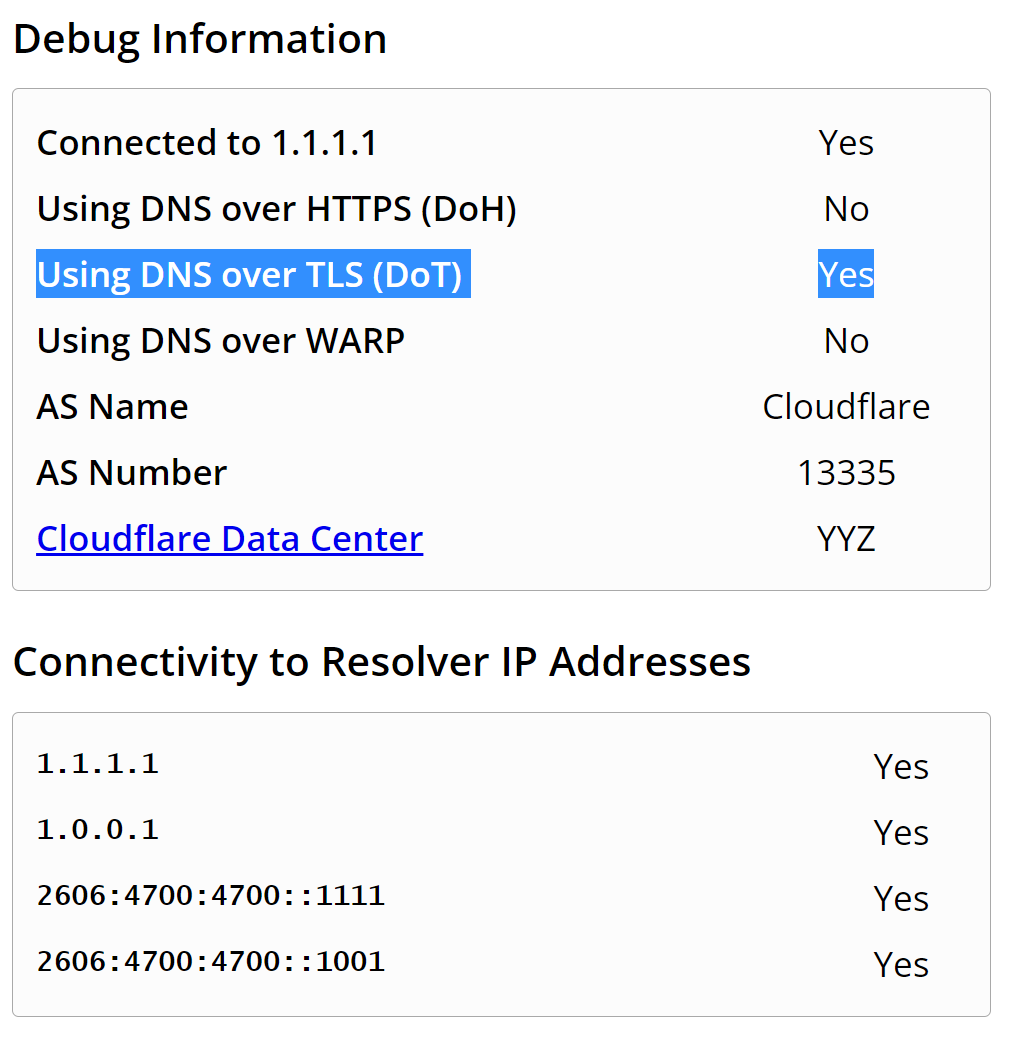The image size is (1015, 1051).
Task: Click the 'Using DNS over WARP' label
Action: coord(220,341)
